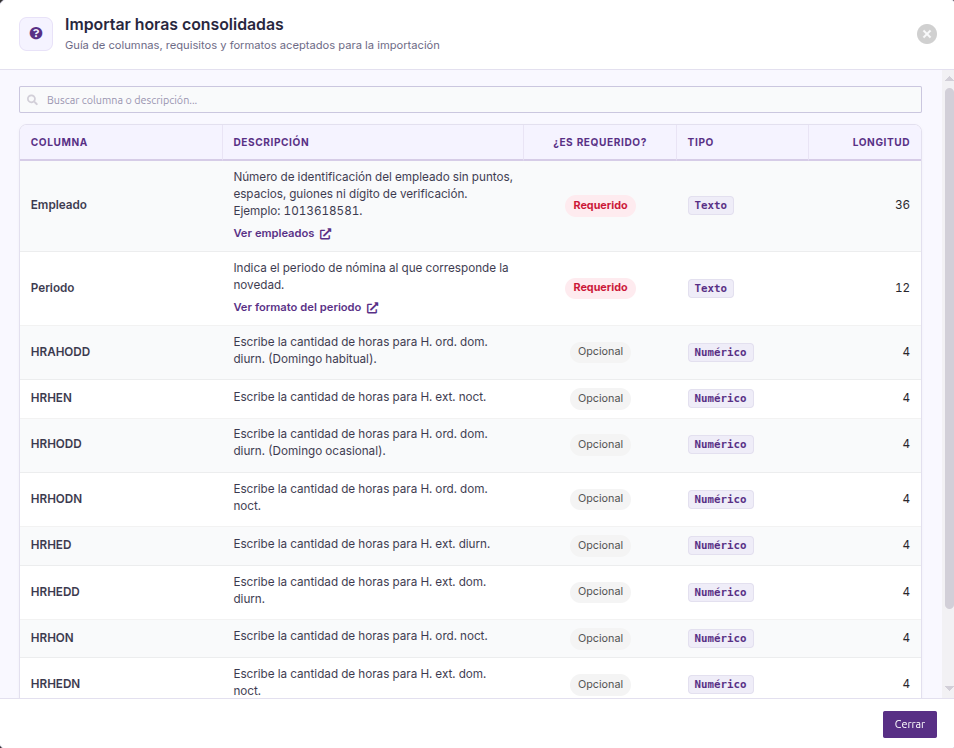Select the HRHEDD column name
Screen dimensions: 954x748
pos(55,592)
